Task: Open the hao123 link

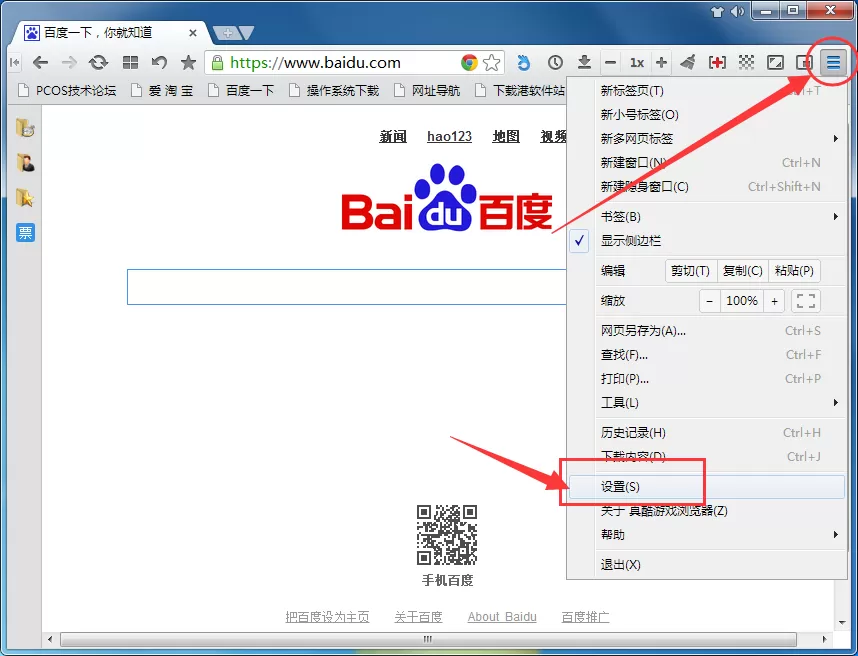Action: [449, 136]
